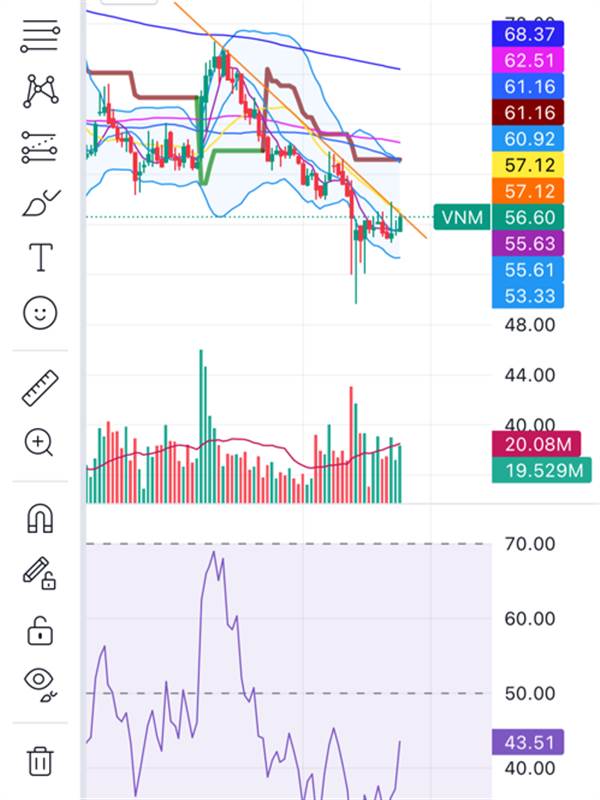Click the yellow 57.12 value label

(x=528, y=165)
